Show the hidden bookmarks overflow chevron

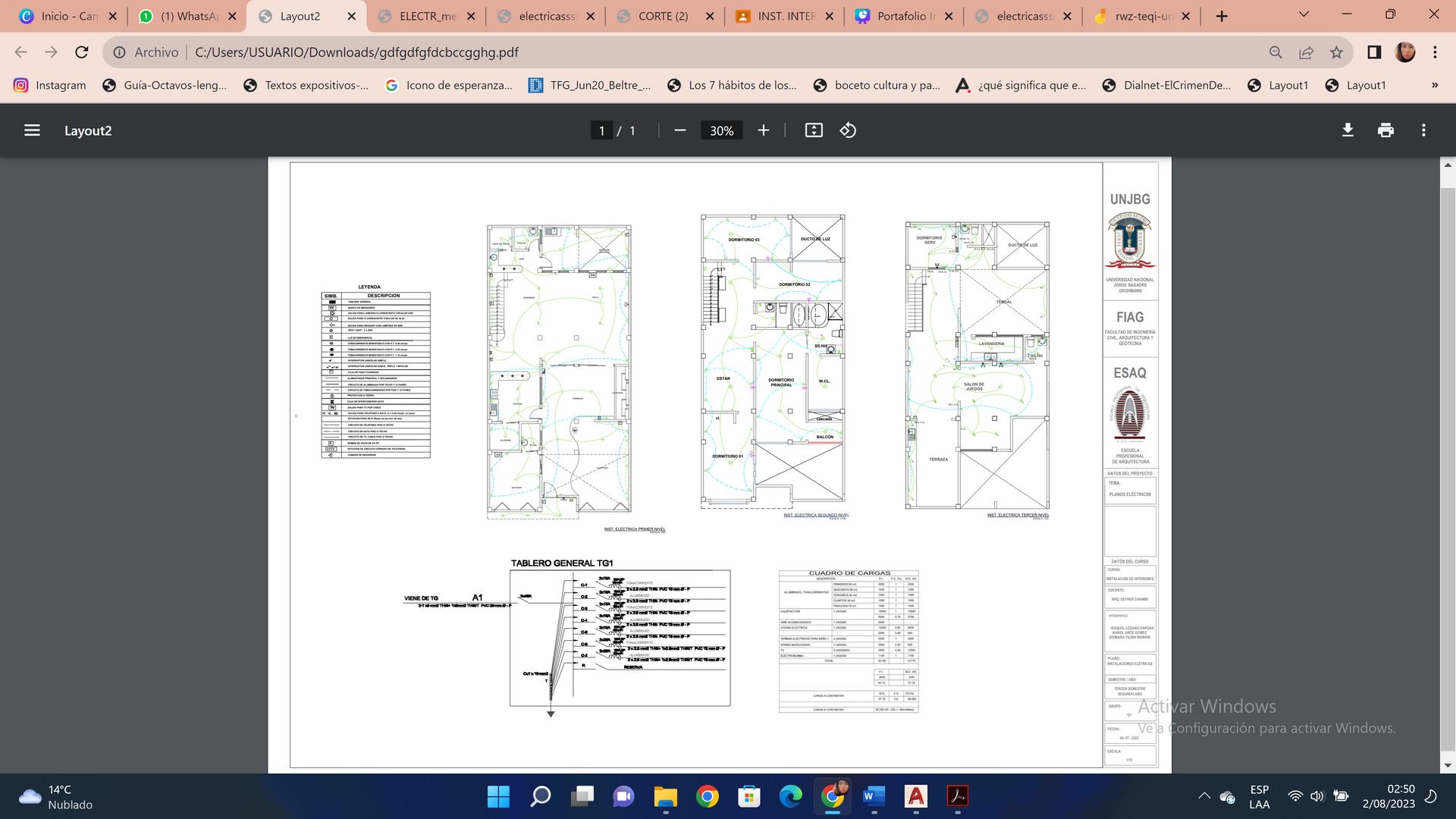(x=1434, y=85)
